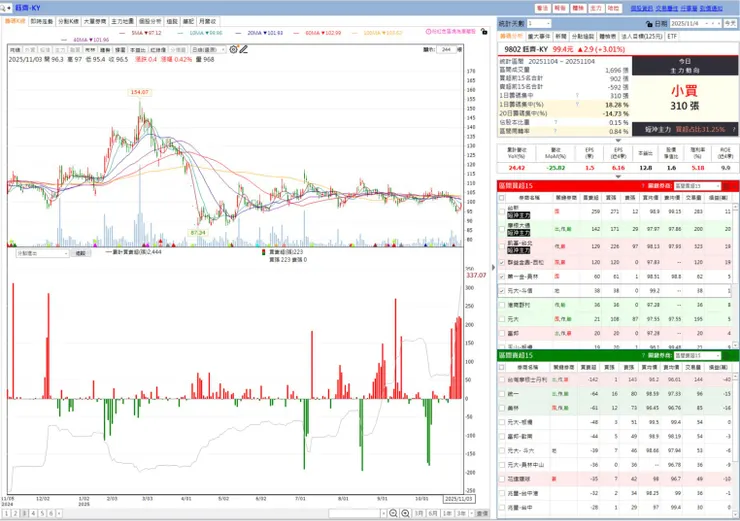
Task: Open the 新聞 tab in right panel
Action: click(x=561, y=36)
